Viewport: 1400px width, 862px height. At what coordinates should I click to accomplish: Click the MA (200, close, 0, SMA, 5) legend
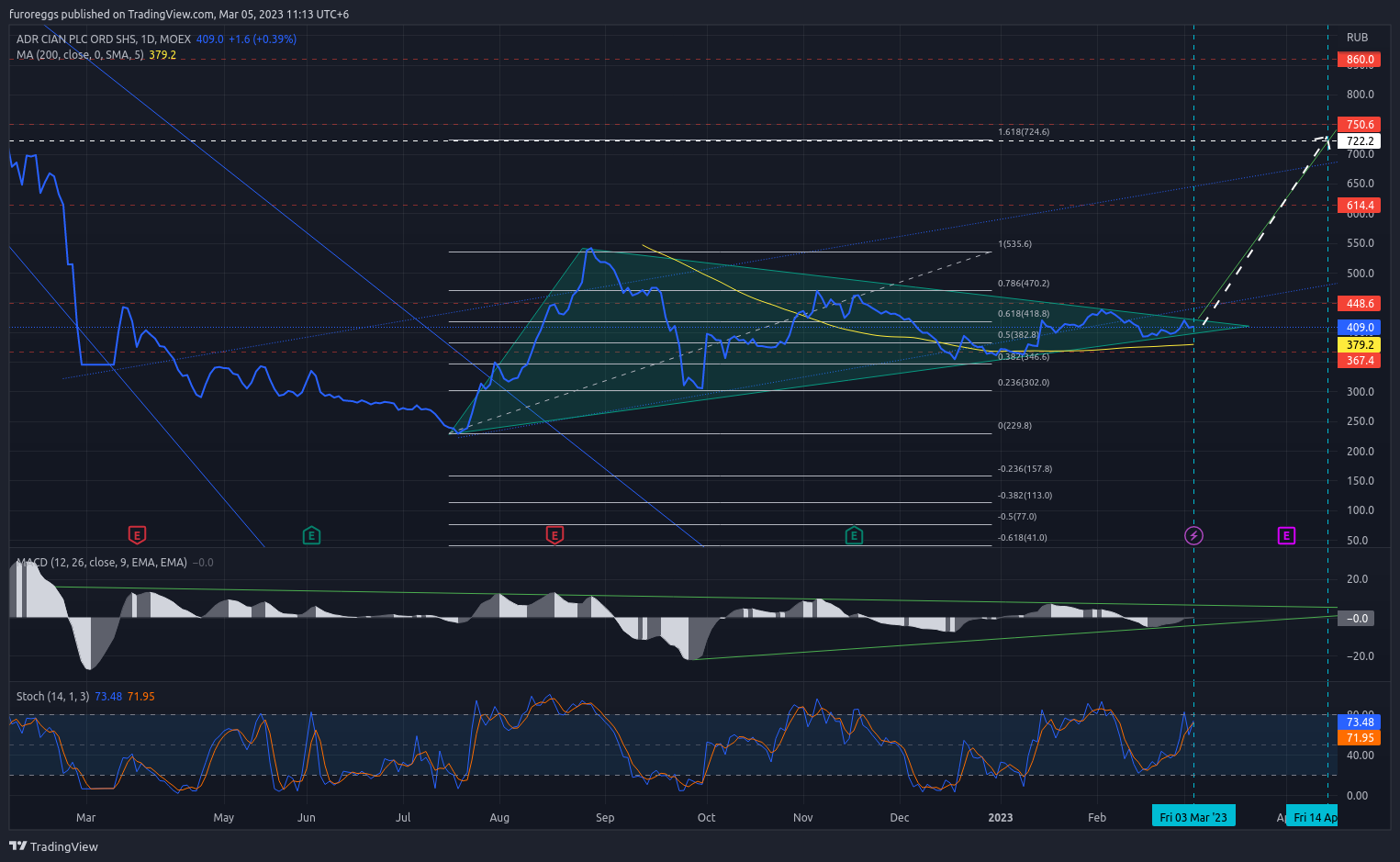[80, 55]
